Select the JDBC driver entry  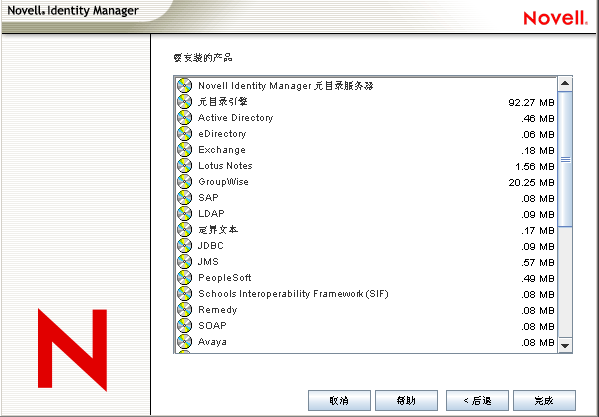point(366,246)
